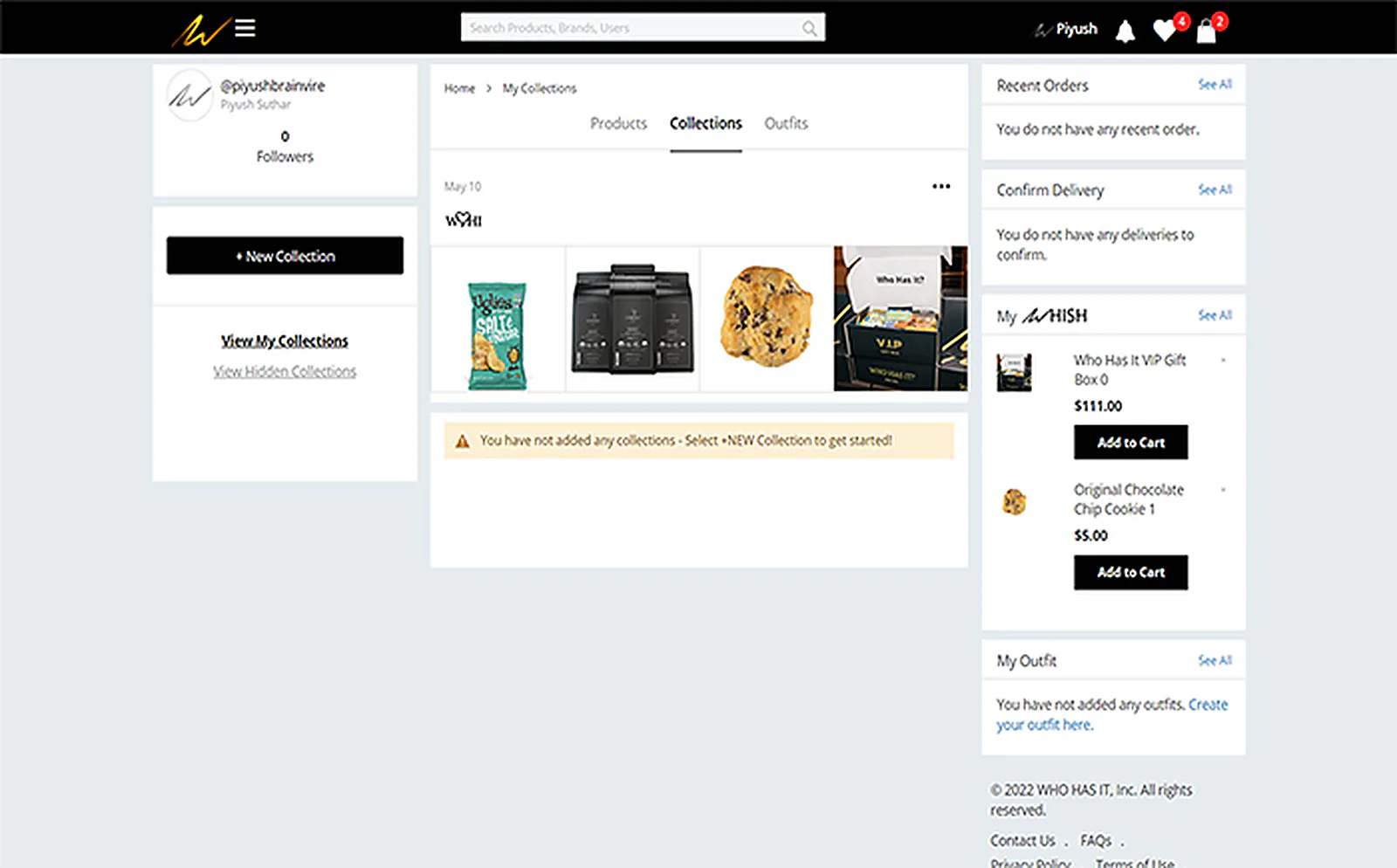1397x868 pixels.
Task: Open the shopping bag cart icon
Action: (x=1206, y=31)
